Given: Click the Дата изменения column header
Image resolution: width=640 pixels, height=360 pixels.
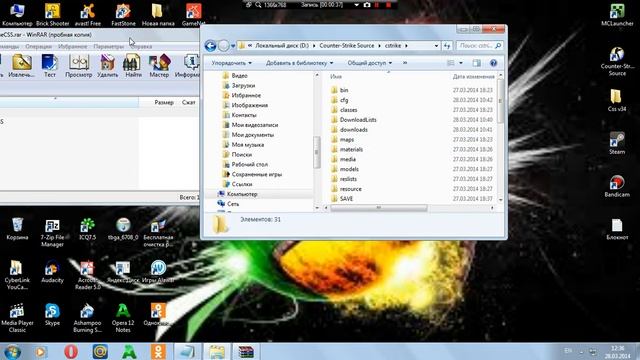Looking at the screenshot, I should click(x=473, y=76).
